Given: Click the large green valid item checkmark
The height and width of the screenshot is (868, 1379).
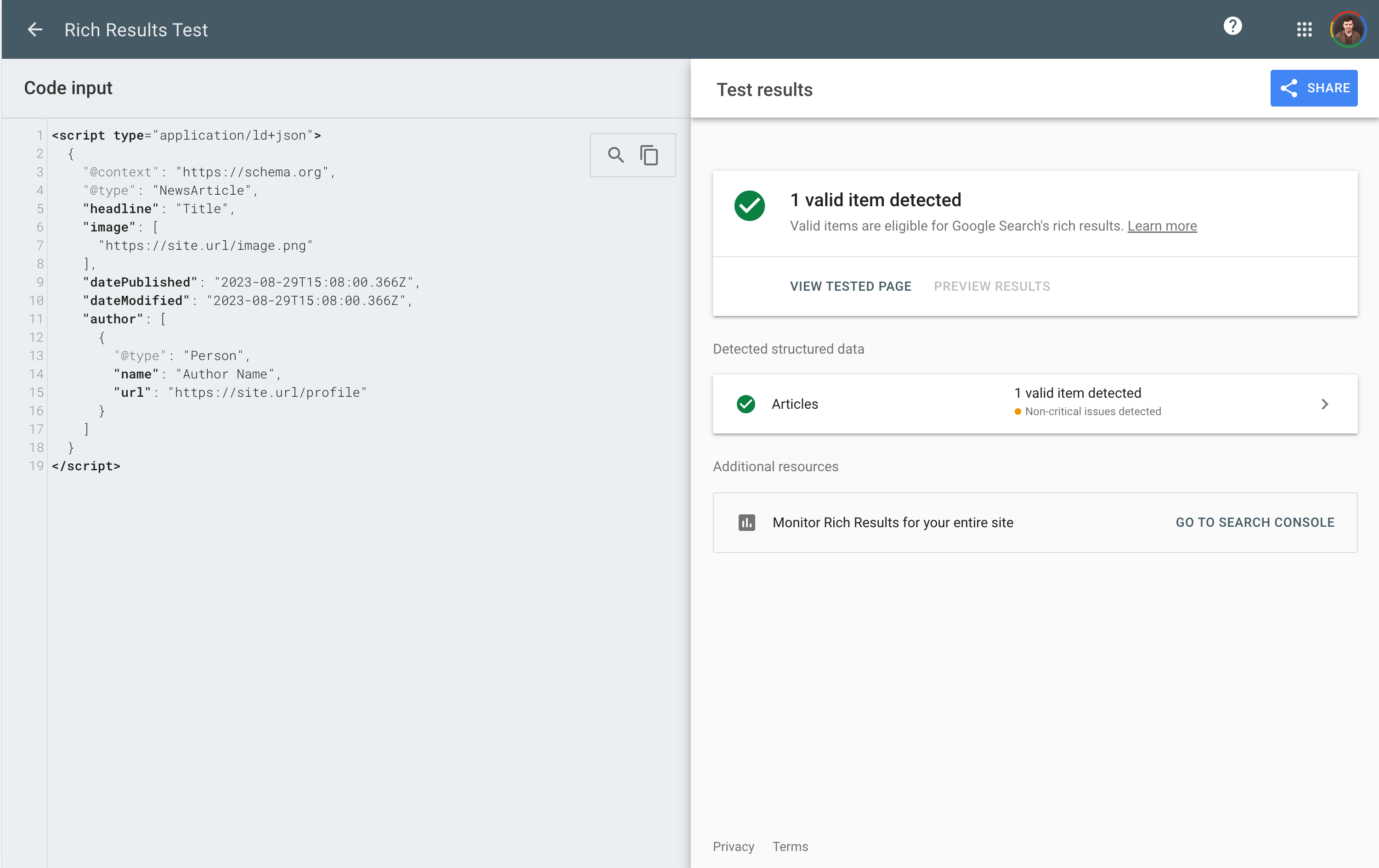Looking at the screenshot, I should click(x=749, y=206).
